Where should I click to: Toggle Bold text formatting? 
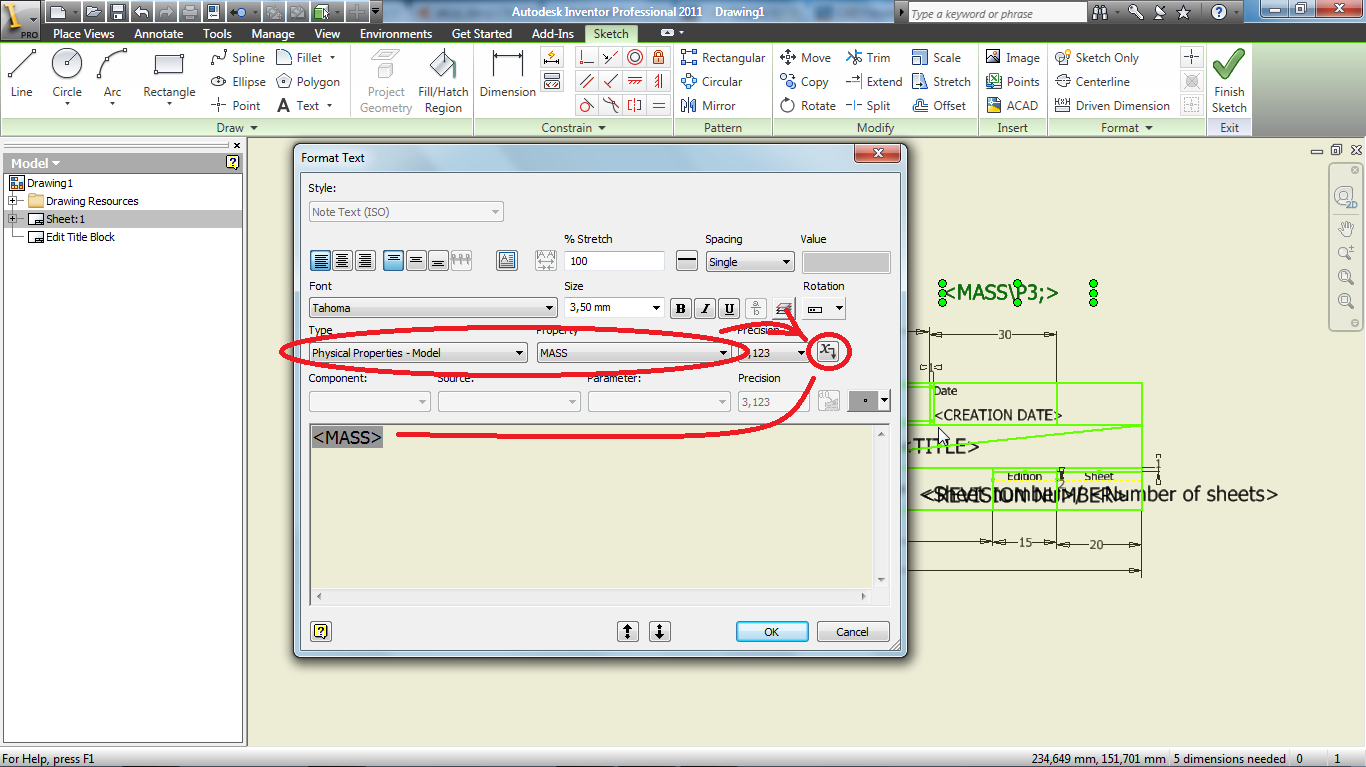click(x=681, y=308)
